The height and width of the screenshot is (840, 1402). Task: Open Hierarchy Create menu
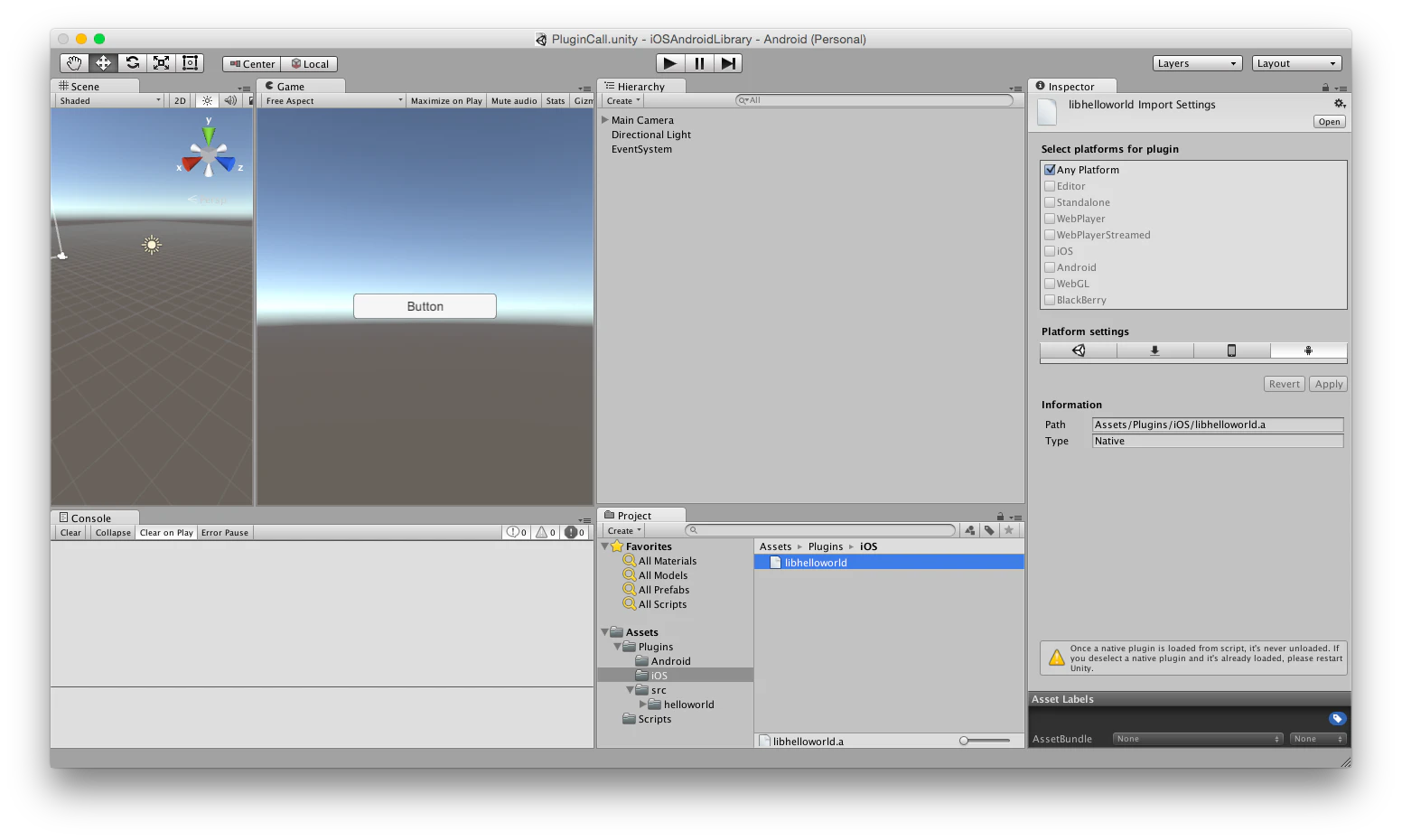623,101
